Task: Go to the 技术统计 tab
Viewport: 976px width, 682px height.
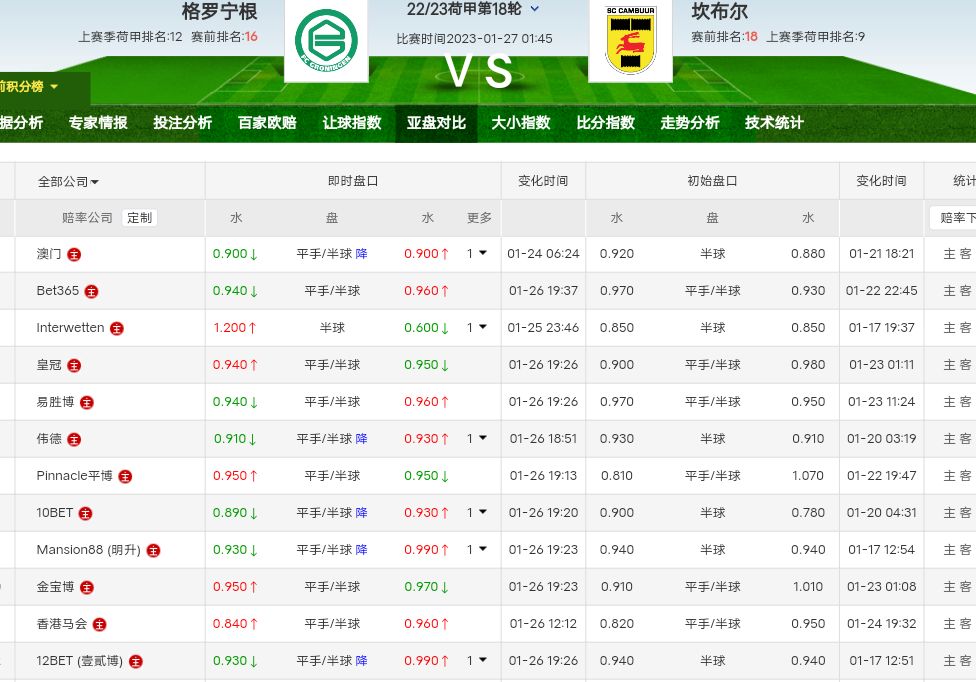Action: tap(774, 123)
